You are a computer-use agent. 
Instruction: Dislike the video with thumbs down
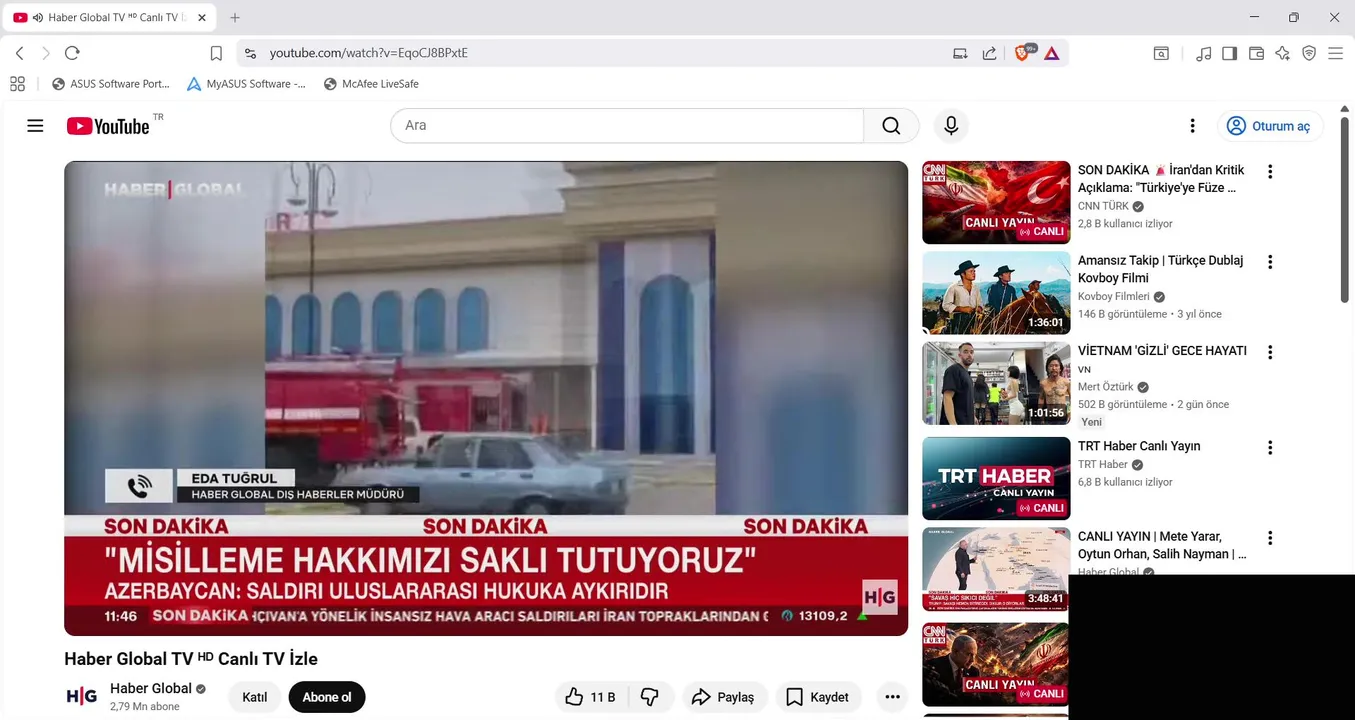[650, 697]
